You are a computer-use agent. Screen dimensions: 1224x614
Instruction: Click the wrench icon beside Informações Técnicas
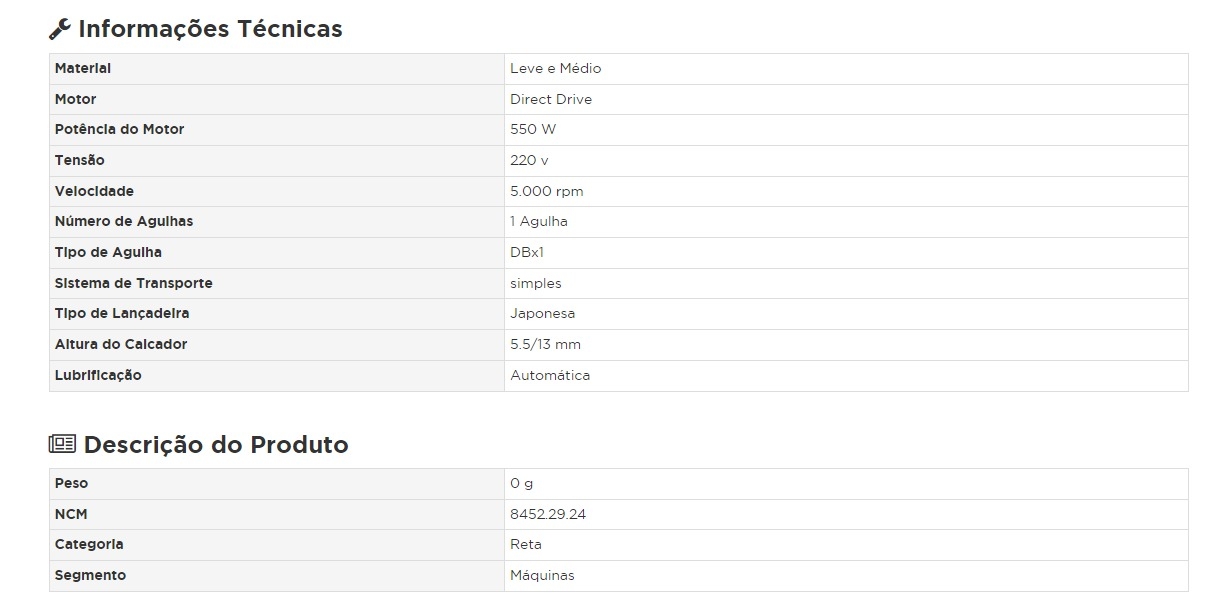pyautogui.click(x=60, y=29)
